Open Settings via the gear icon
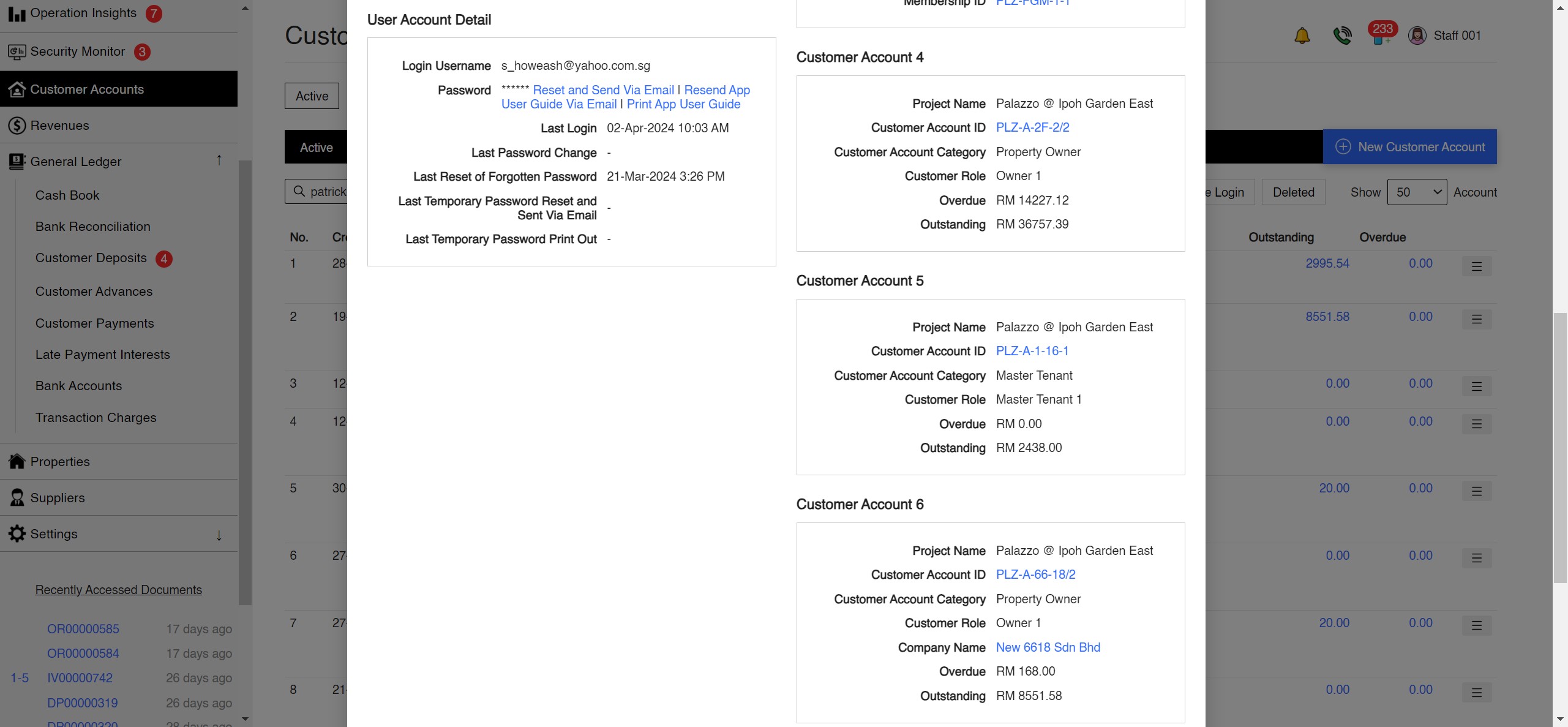This screenshot has height=727, width=1568. click(x=17, y=533)
